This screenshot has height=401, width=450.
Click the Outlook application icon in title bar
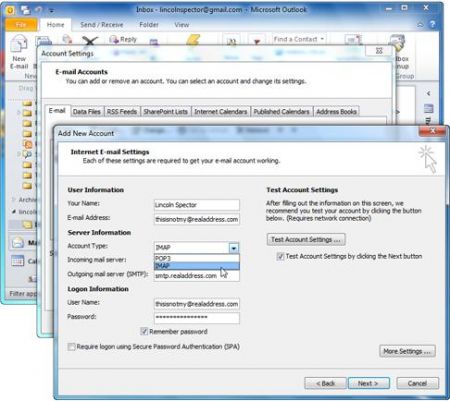pyautogui.click(x=10, y=10)
